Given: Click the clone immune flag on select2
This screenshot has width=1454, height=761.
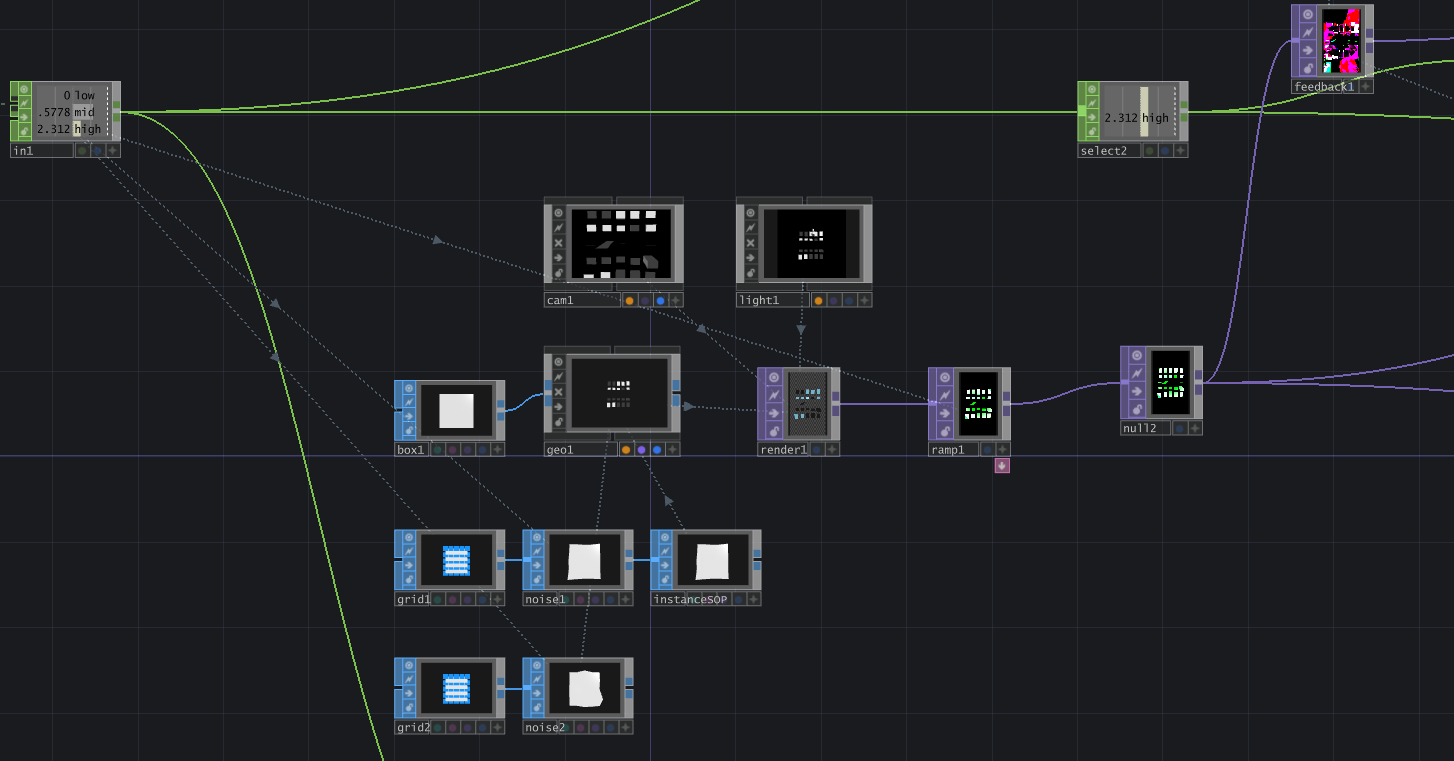Looking at the screenshot, I should click(x=1092, y=103).
